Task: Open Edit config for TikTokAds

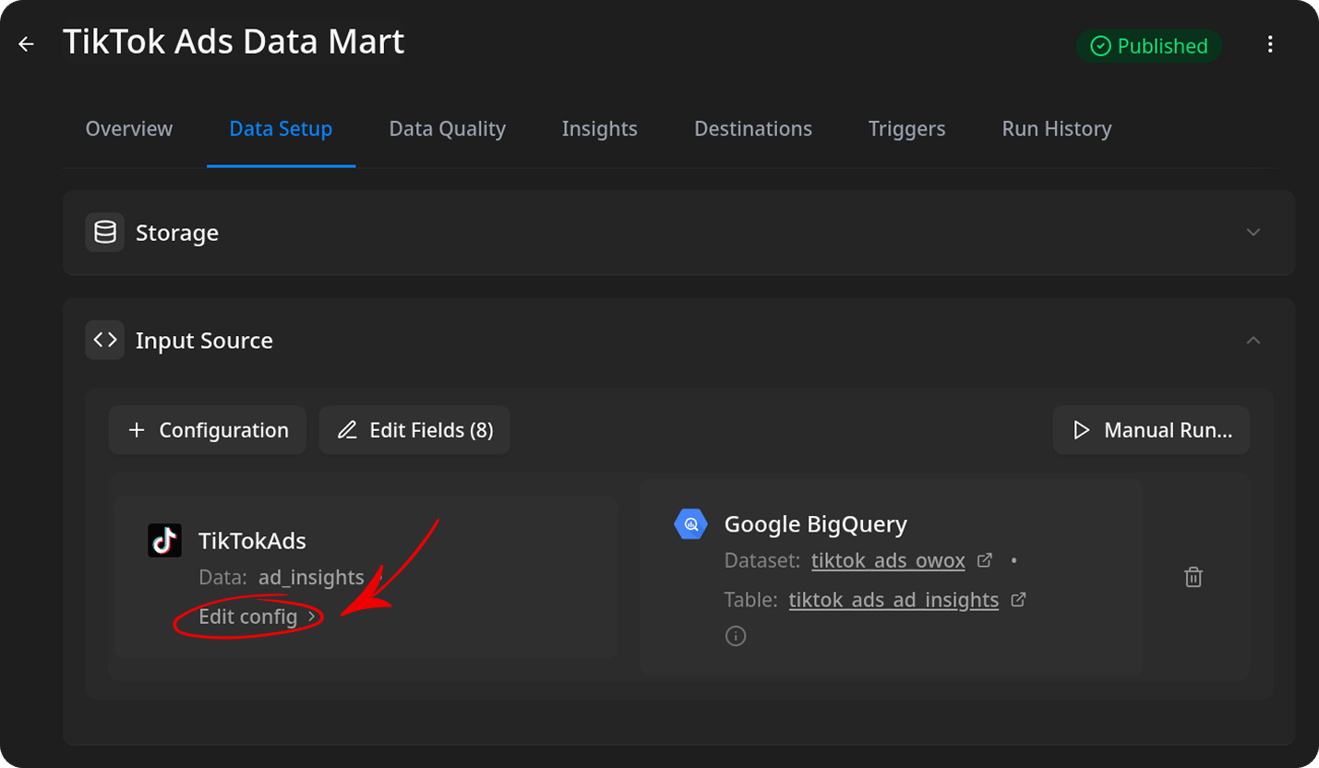Action: (257, 617)
